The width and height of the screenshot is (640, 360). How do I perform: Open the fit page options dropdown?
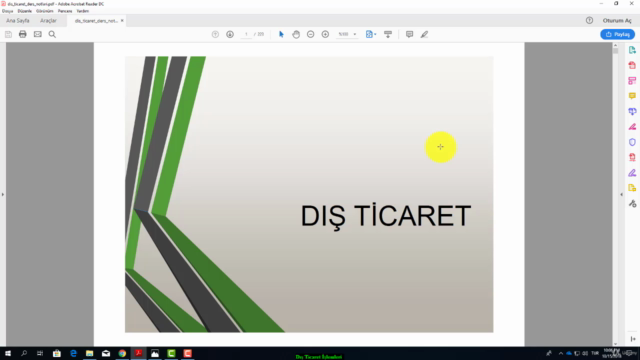click(x=371, y=34)
